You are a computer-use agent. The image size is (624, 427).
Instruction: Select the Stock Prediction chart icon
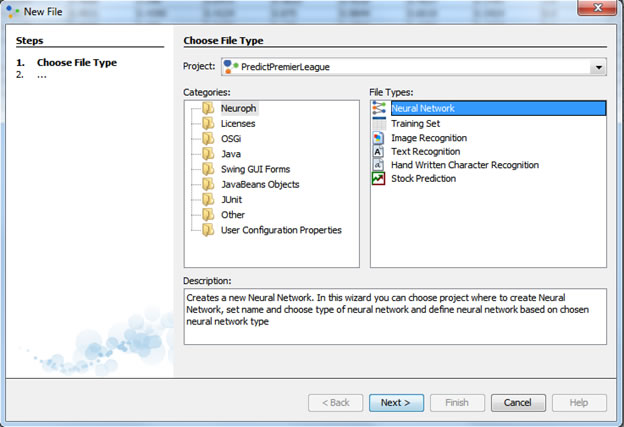[x=379, y=179]
